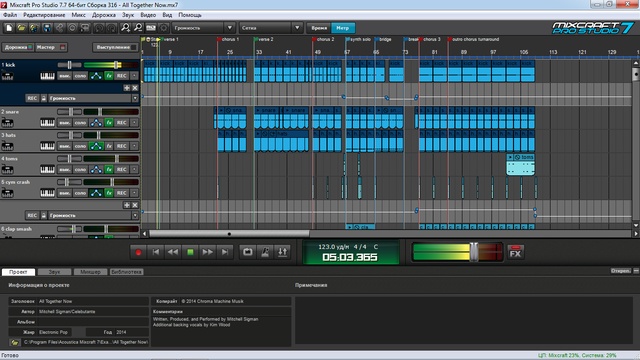
Task: Expand kick track options arrow
Action: [134, 76]
